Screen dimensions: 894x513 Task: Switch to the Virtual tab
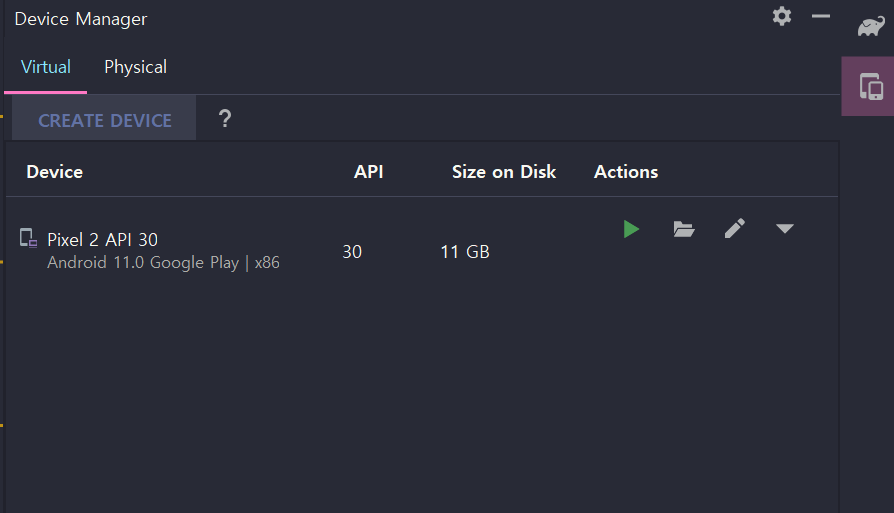pos(46,67)
